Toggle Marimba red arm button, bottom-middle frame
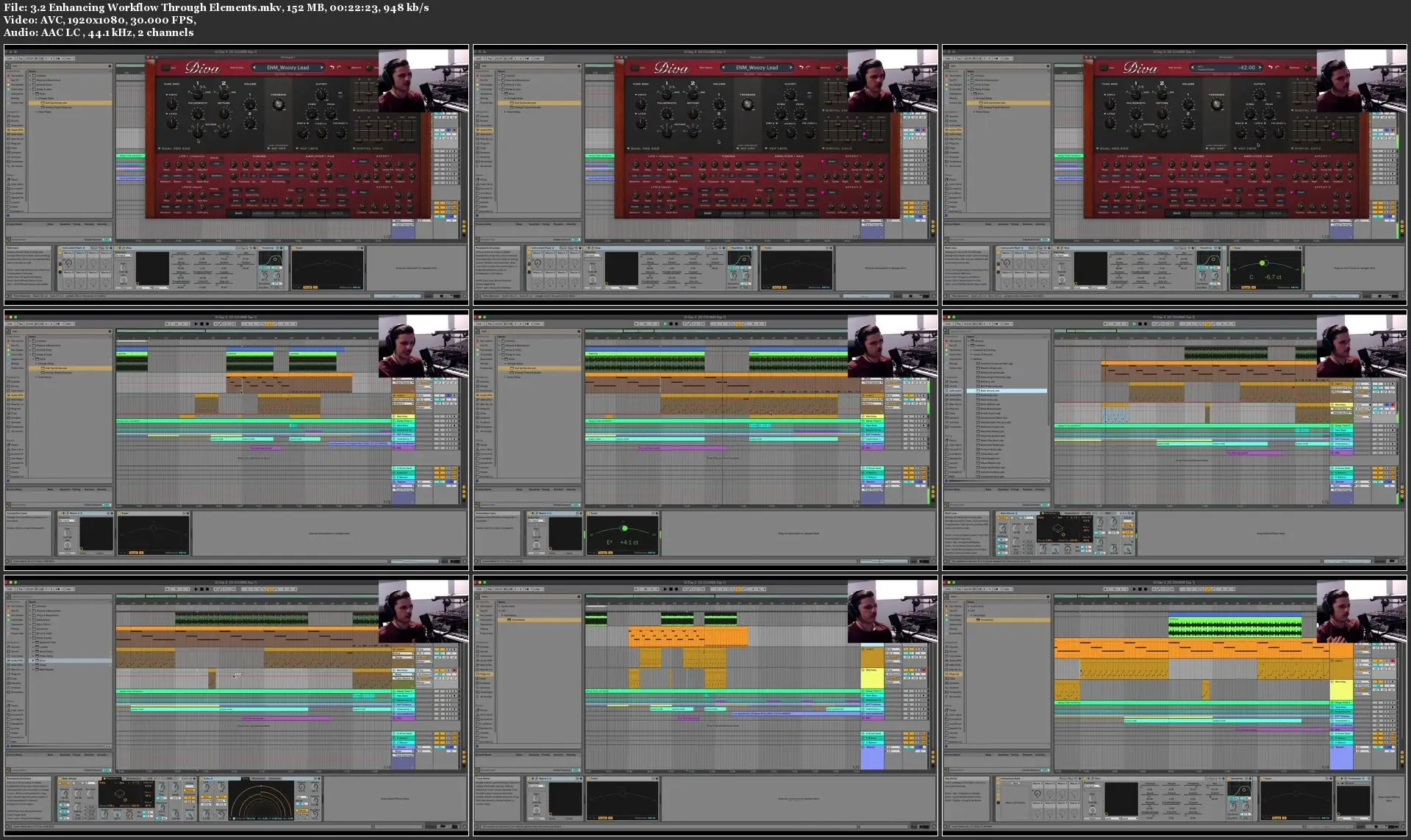 (x=924, y=671)
